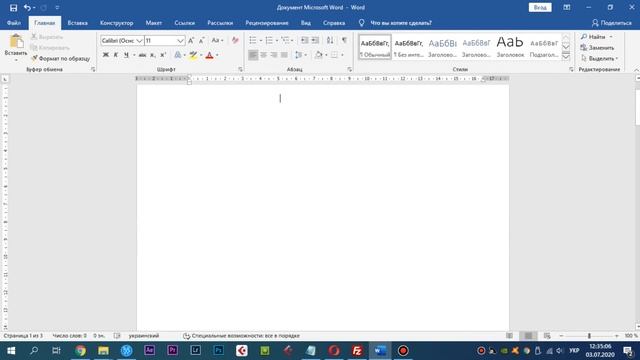This screenshot has width=640, height=360.
Task: Sort text alphabetically icon
Action: point(330,40)
